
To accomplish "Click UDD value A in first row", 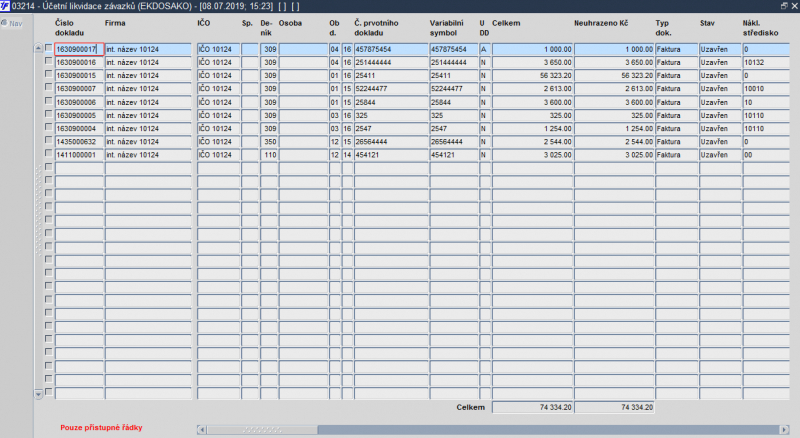I will [484, 49].
